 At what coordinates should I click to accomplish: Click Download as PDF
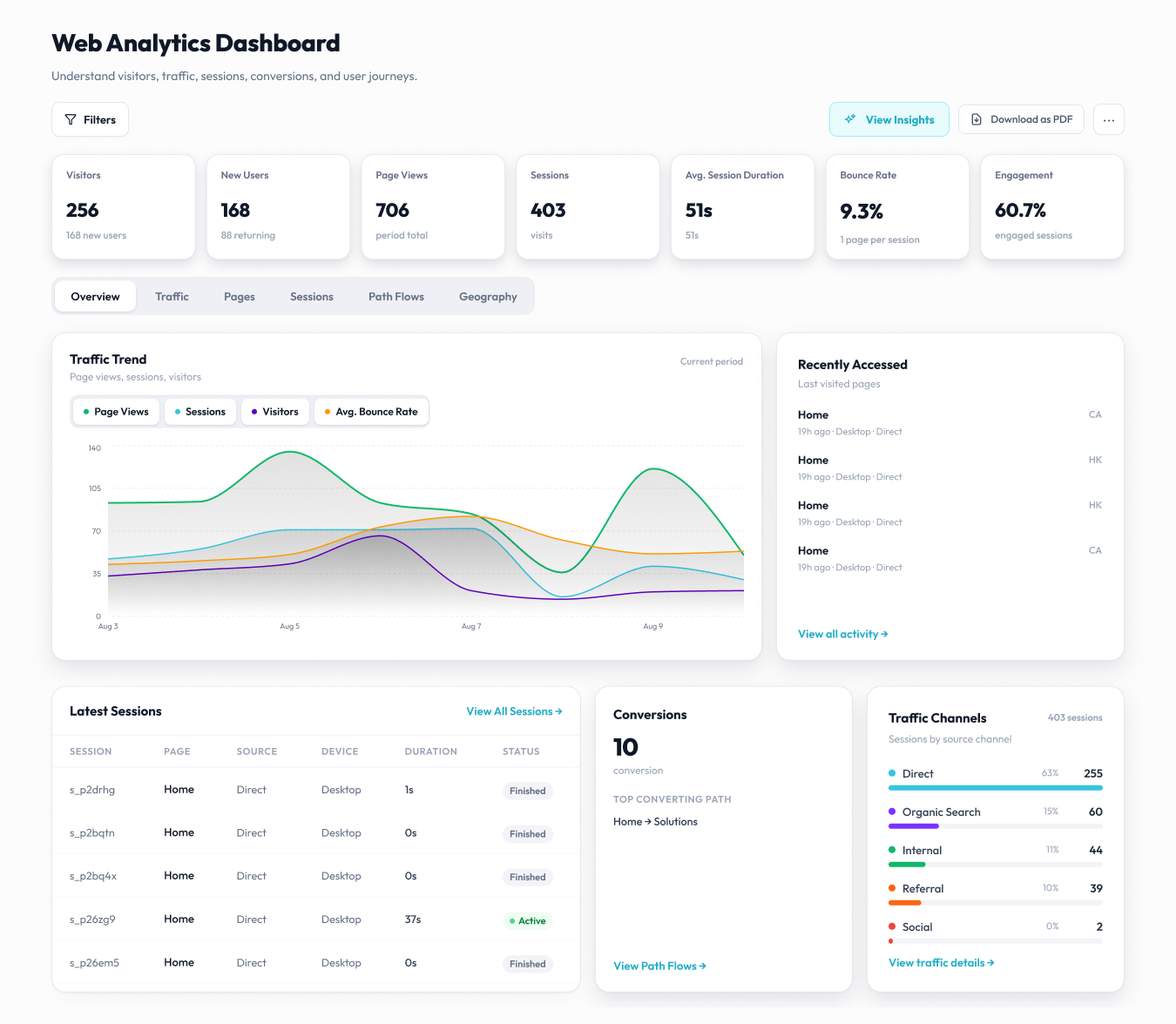pos(1021,119)
